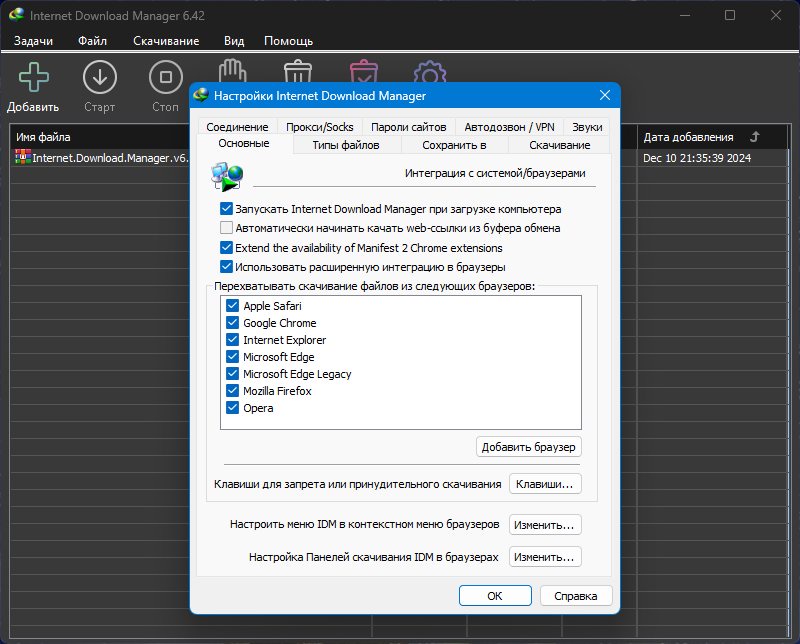Switch to the Типы файлов tab

pyautogui.click(x=345, y=145)
